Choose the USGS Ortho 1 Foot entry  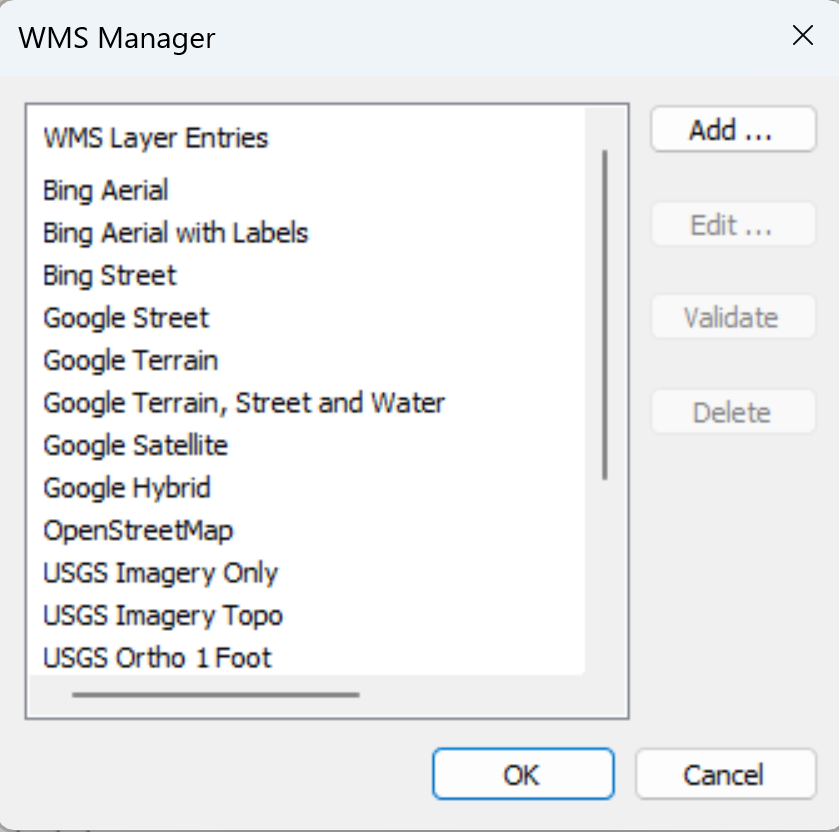point(157,658)
